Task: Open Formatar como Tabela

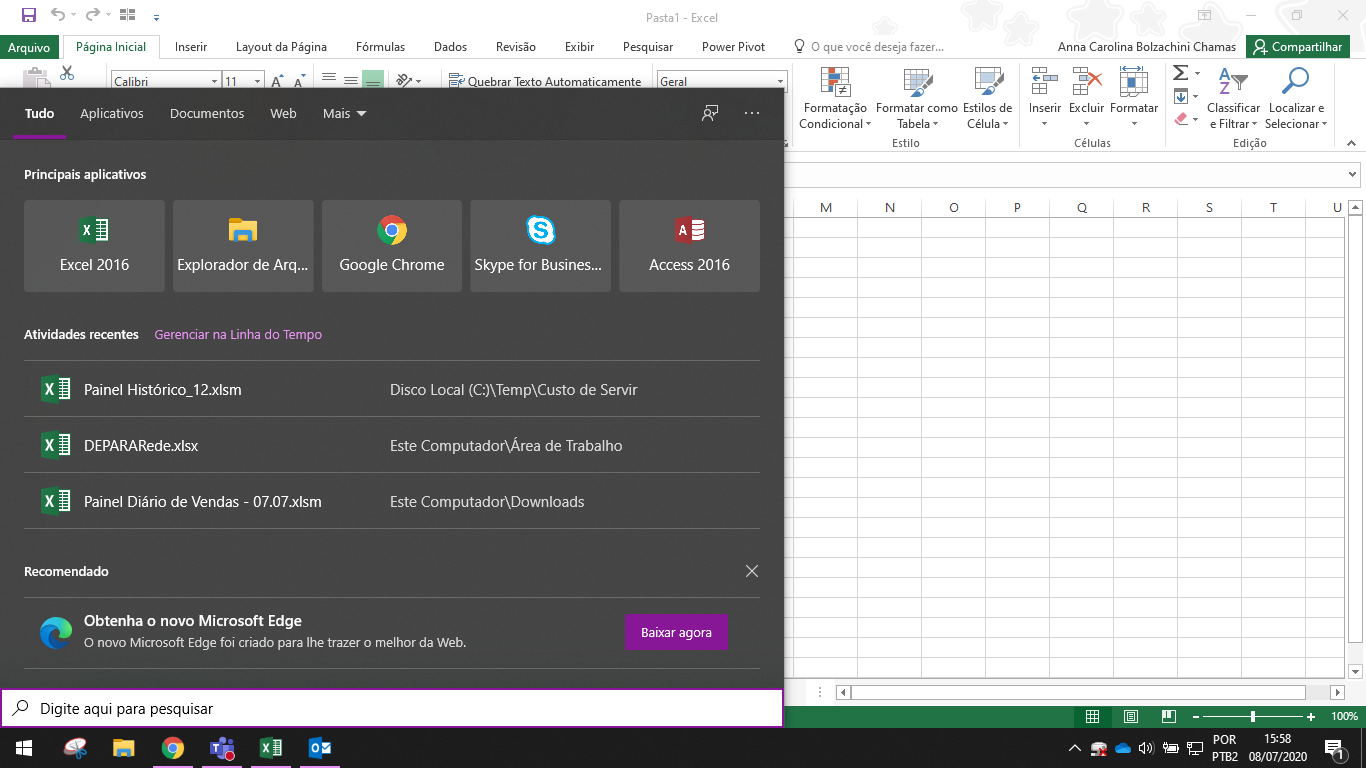Action: (917, 98)
